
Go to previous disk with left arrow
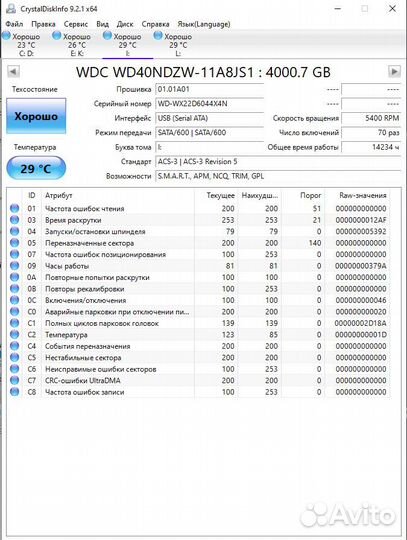pos(13,72)
